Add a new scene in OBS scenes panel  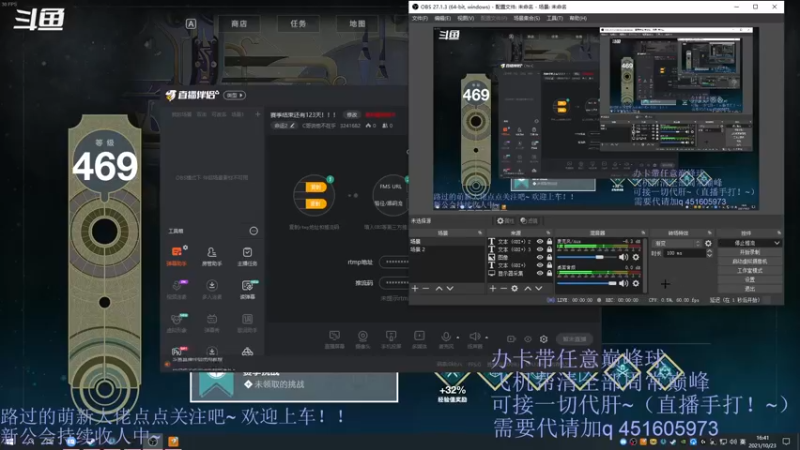tap(415, 288)
